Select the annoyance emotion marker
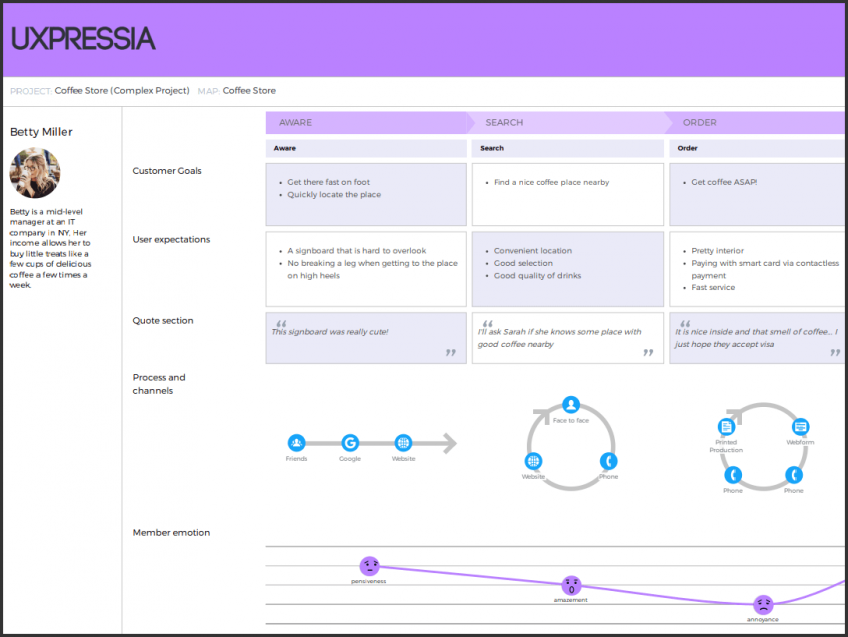This screenshot has height=637, width=848. point(763,605)
